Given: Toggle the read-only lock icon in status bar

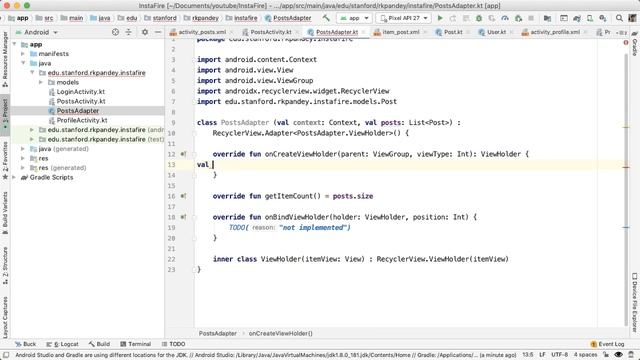Looking at the screenshot, I should pos(607,354).
